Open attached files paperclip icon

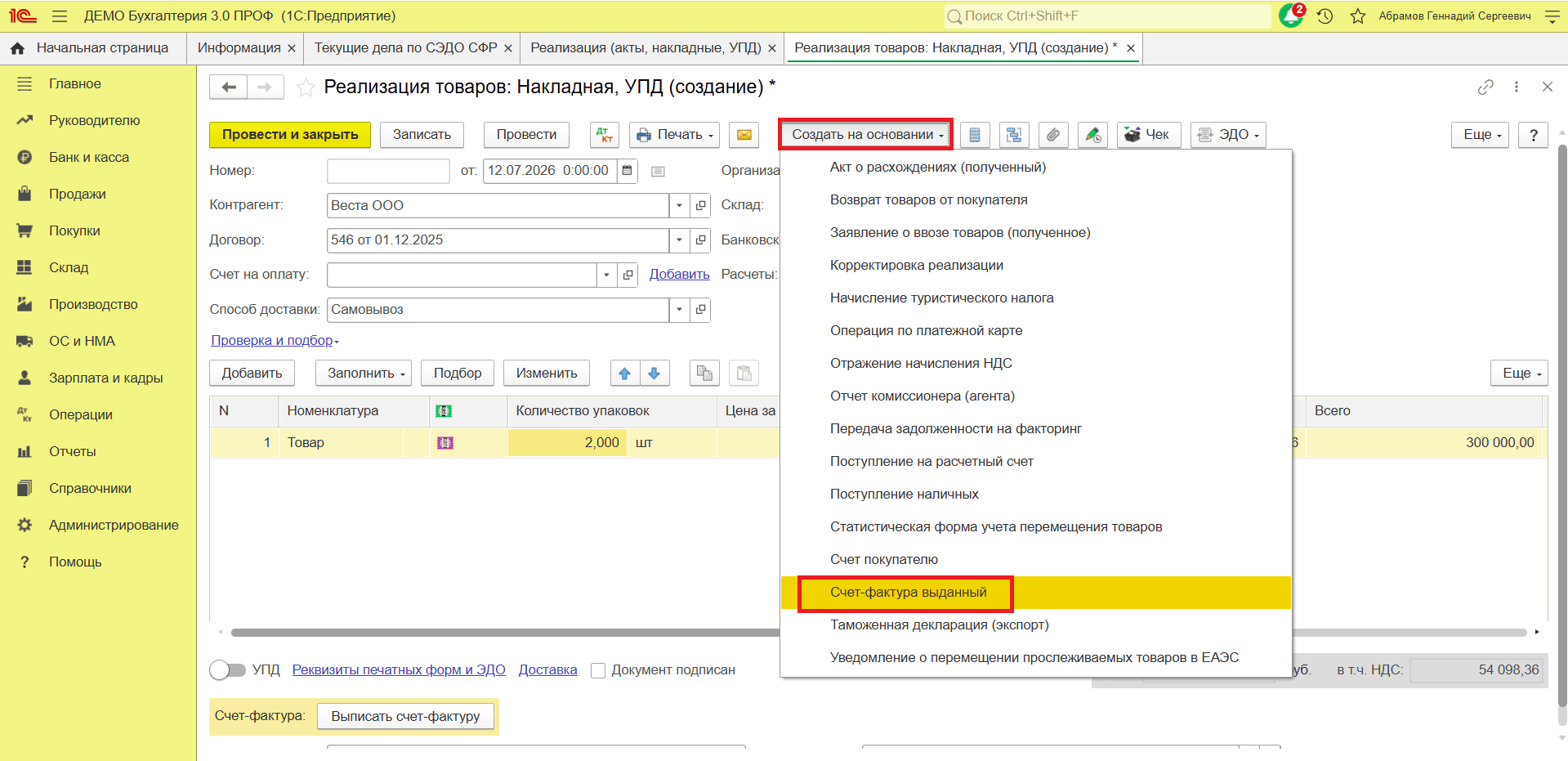tap(1053, 135)
